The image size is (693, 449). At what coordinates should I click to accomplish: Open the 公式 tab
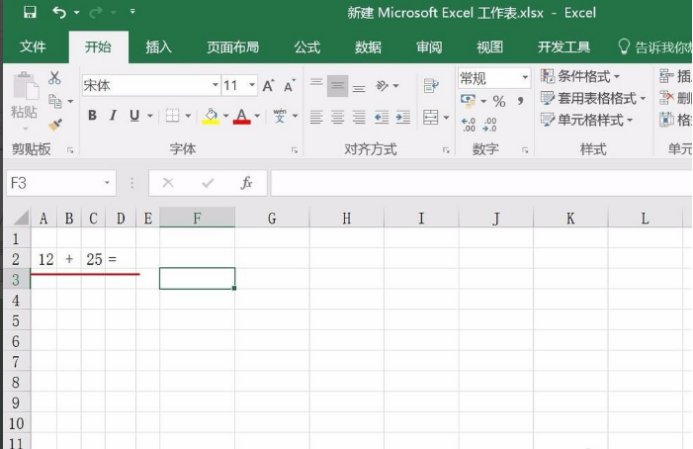click(307, 47)
